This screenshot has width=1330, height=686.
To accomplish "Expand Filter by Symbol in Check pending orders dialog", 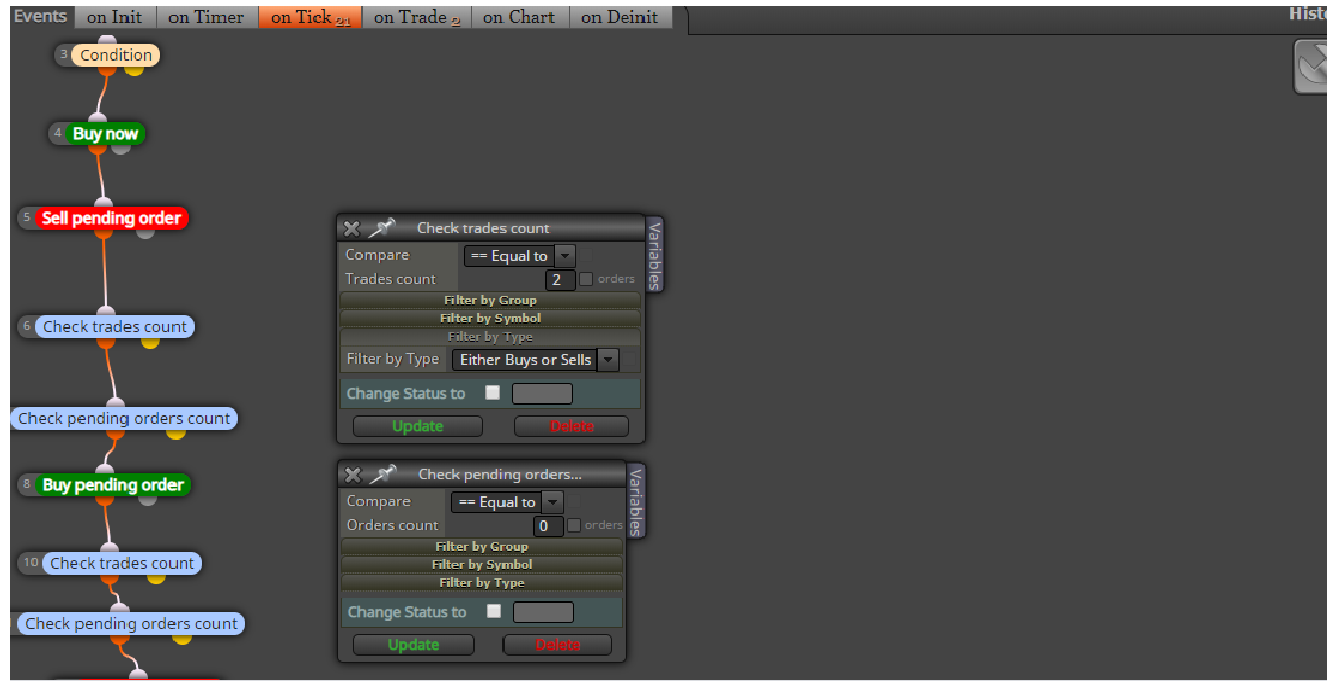I will pyautogui.click(x=482, y=565).
